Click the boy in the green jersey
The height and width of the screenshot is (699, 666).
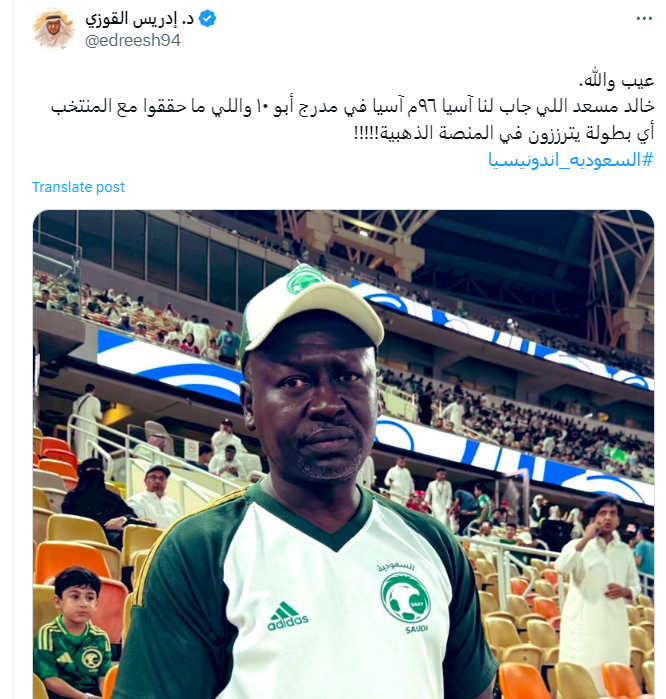pyautogui.click(x=74, y=633)
